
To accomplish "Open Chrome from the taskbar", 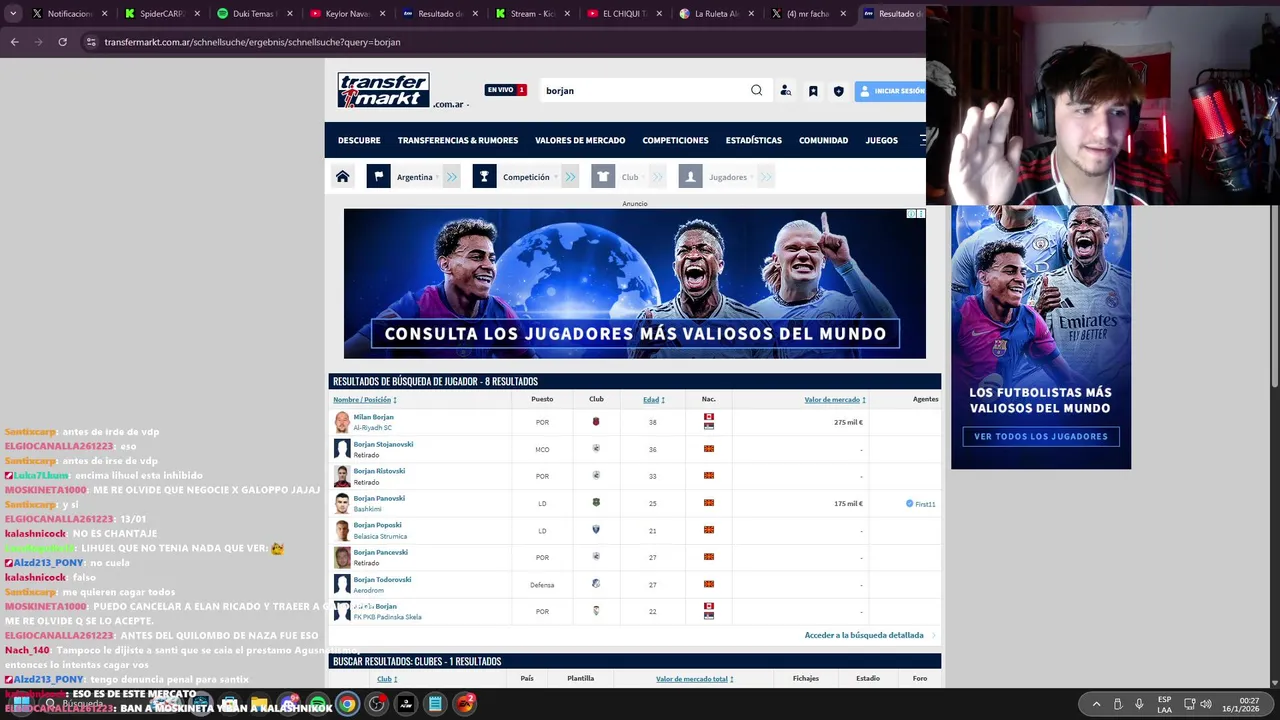I will (347, 704).
